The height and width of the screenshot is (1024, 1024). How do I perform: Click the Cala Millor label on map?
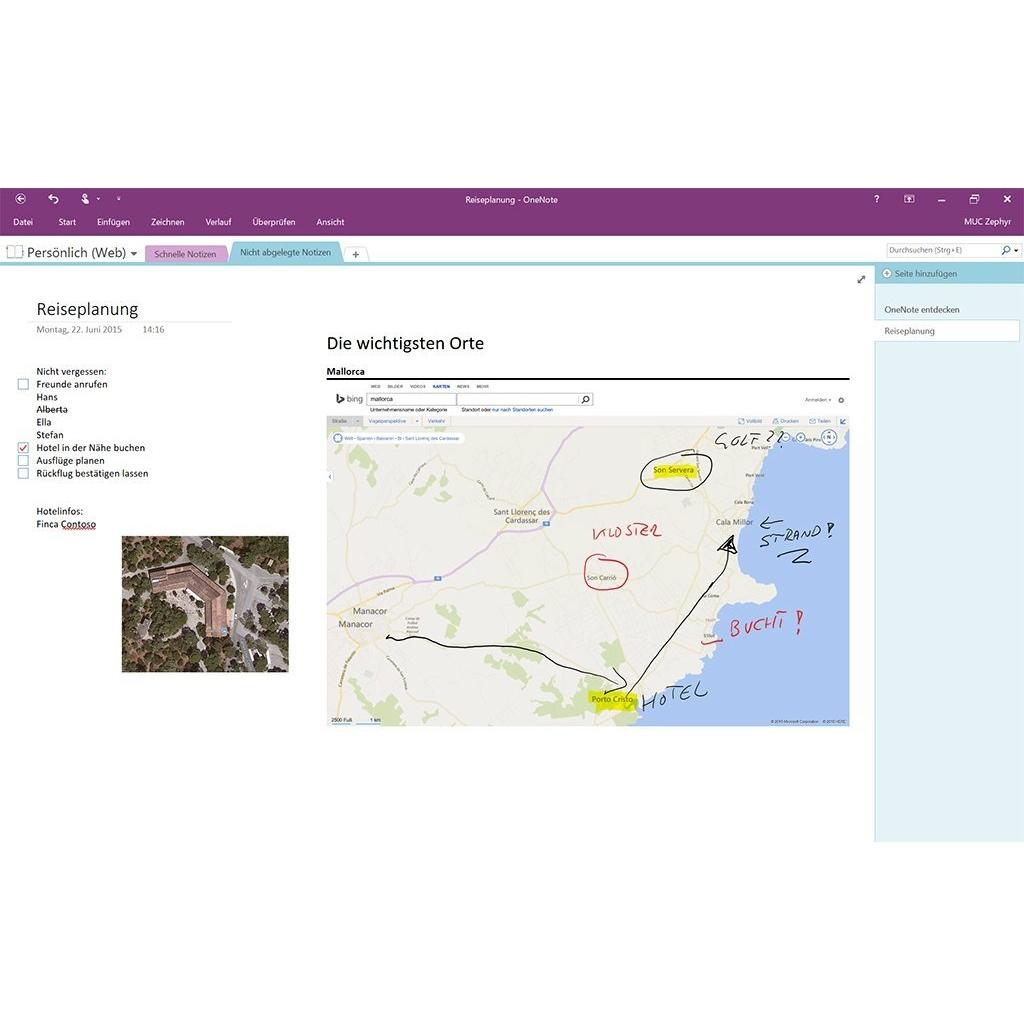click(734, 522)
